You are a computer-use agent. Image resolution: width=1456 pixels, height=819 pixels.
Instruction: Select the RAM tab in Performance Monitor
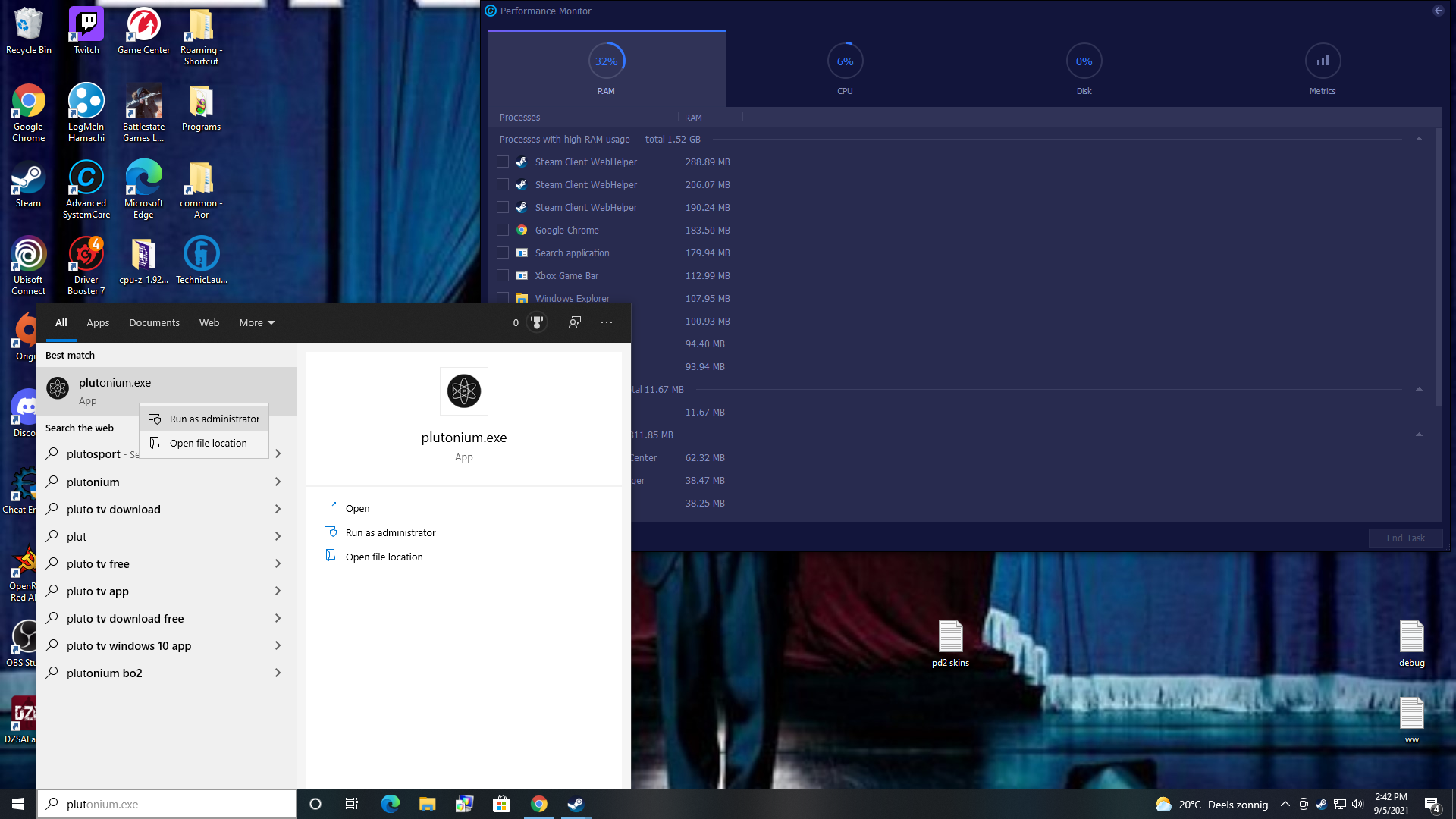(607, 69)
